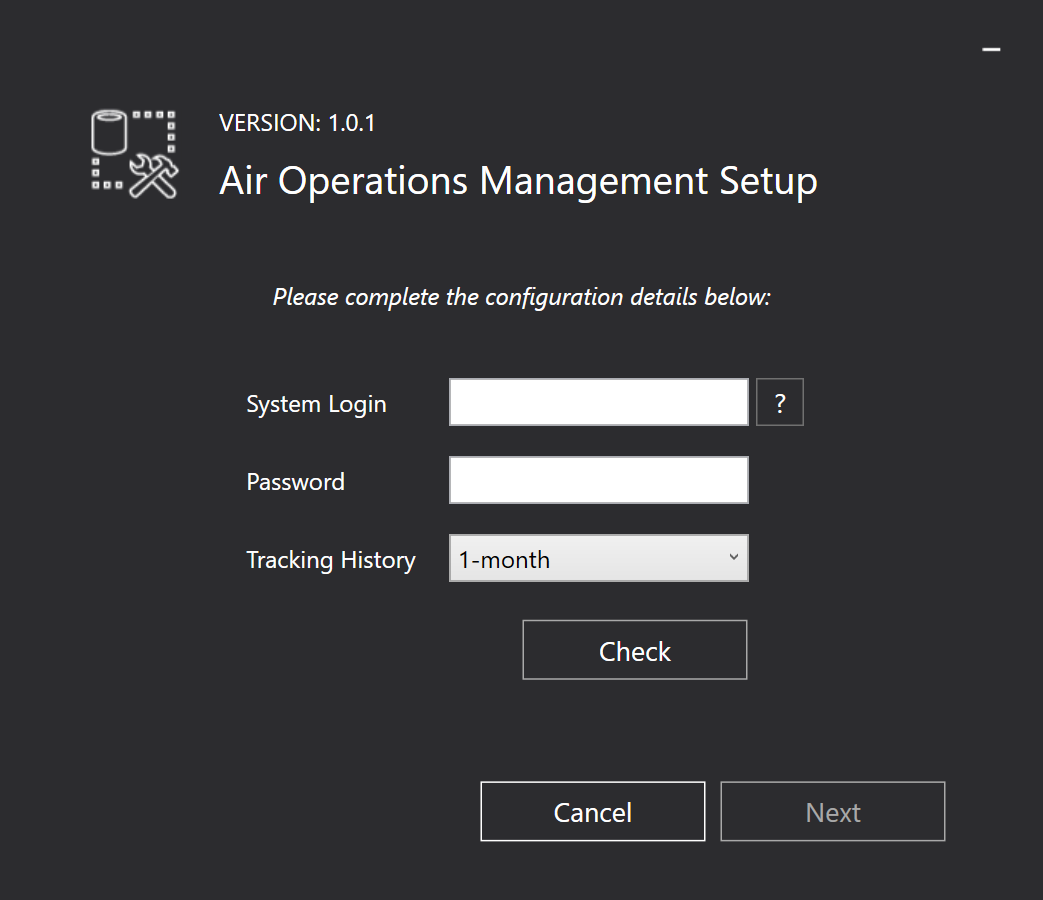The image size is (1043, 900).
Task: Minimize the setup window
Action: pyautogui.click(x=991, y=48)
